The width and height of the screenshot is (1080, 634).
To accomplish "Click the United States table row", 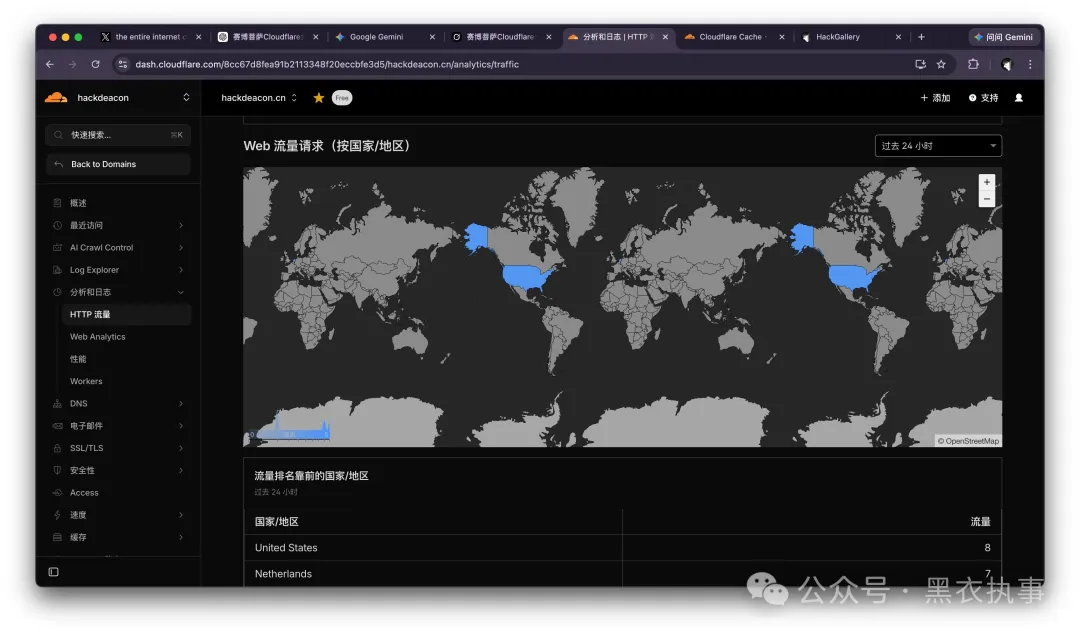I will point(623,548).
